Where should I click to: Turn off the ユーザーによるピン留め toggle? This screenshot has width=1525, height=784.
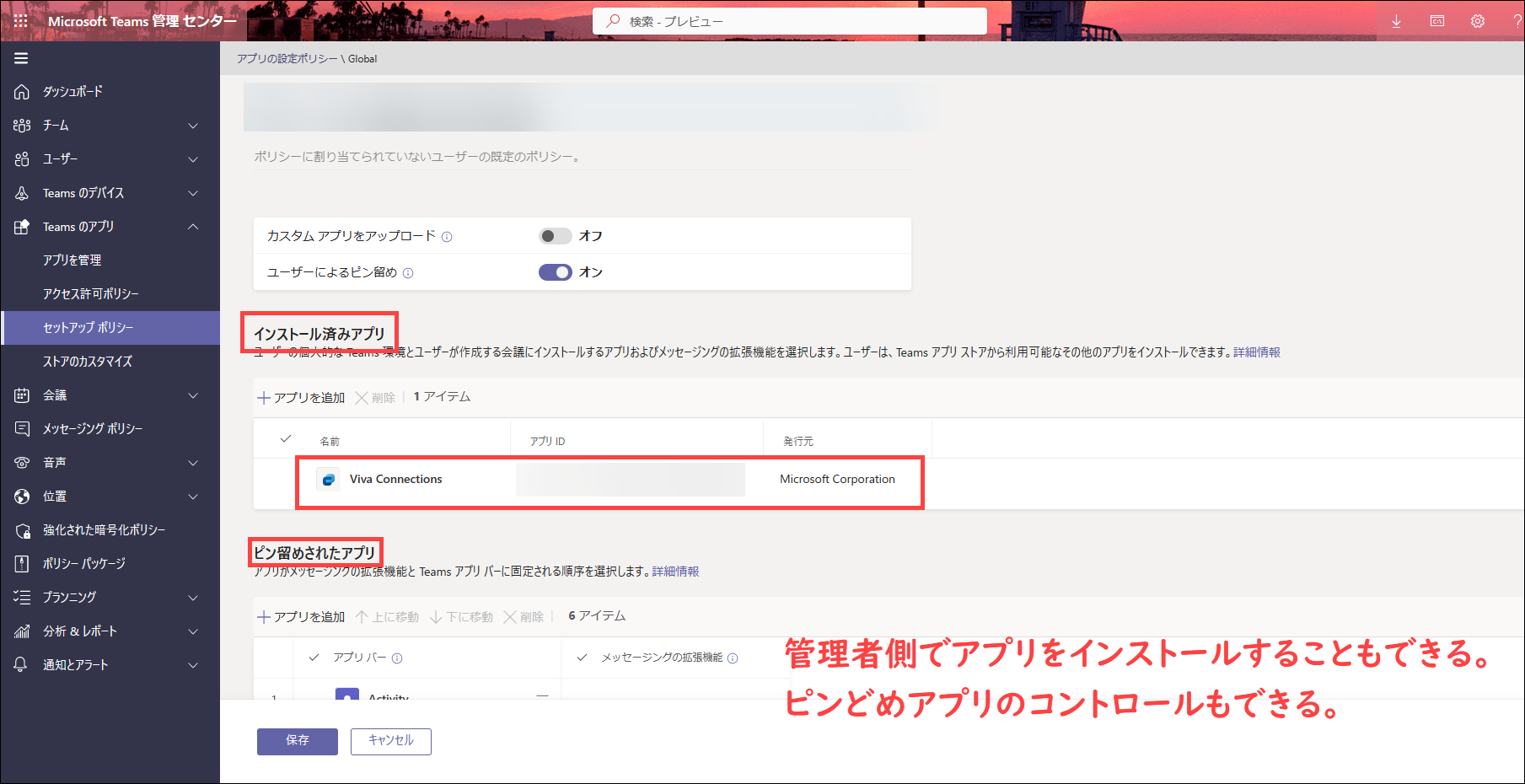click(555, 272)
